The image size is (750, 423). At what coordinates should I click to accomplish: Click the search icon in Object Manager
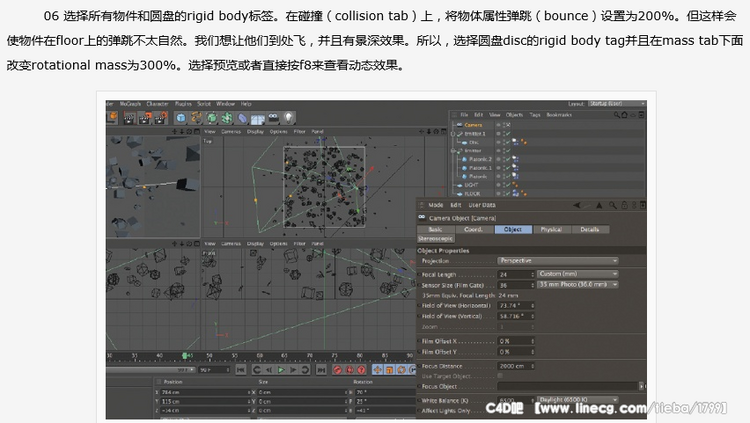(617, 115)
